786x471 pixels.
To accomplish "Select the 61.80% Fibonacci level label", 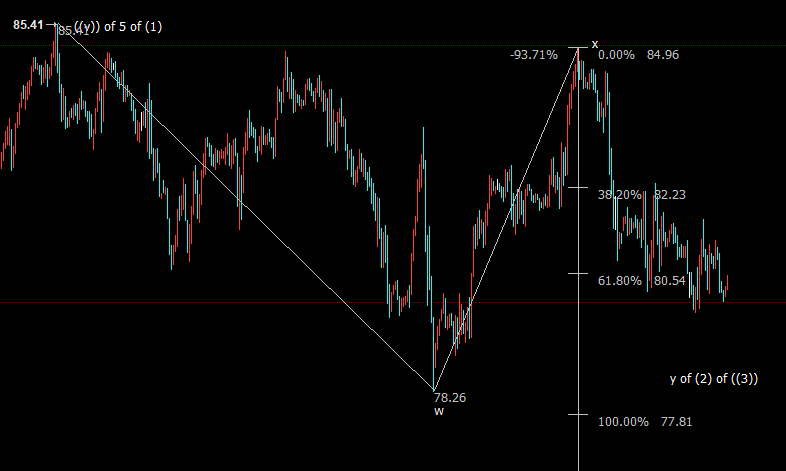I will (x=619, y=281).
